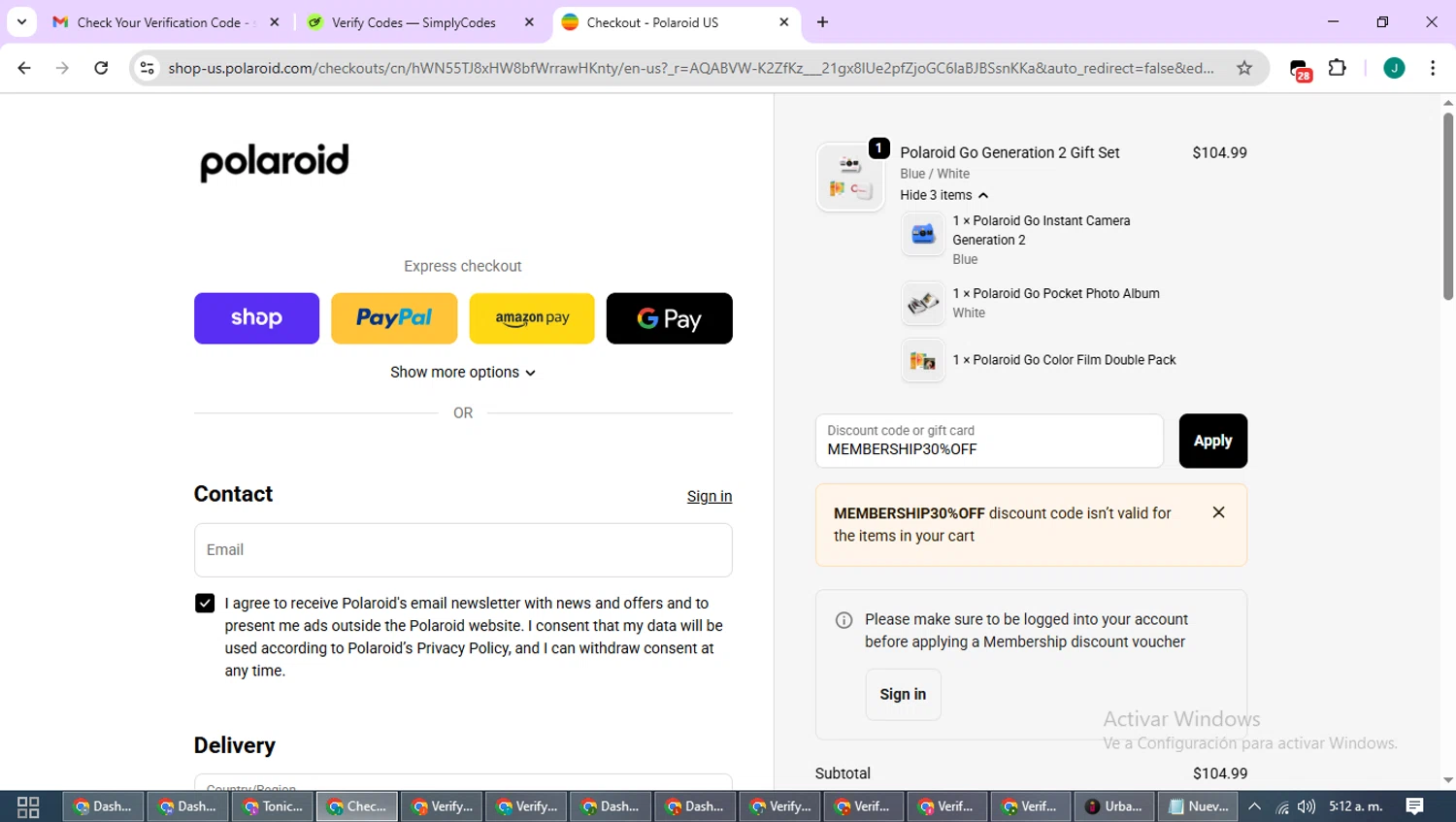1456x822 pixels.
Task: Click the Color Film Double Pack thumbnail
Action: [922, 361]
